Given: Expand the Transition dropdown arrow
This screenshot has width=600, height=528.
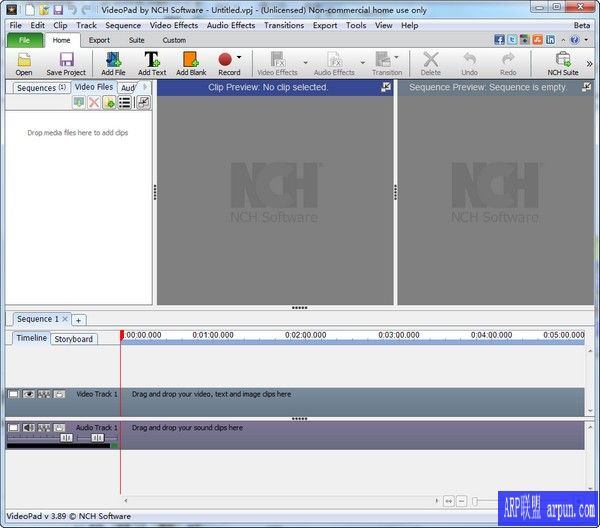Looking at the screenshot, I should (396, 57).
